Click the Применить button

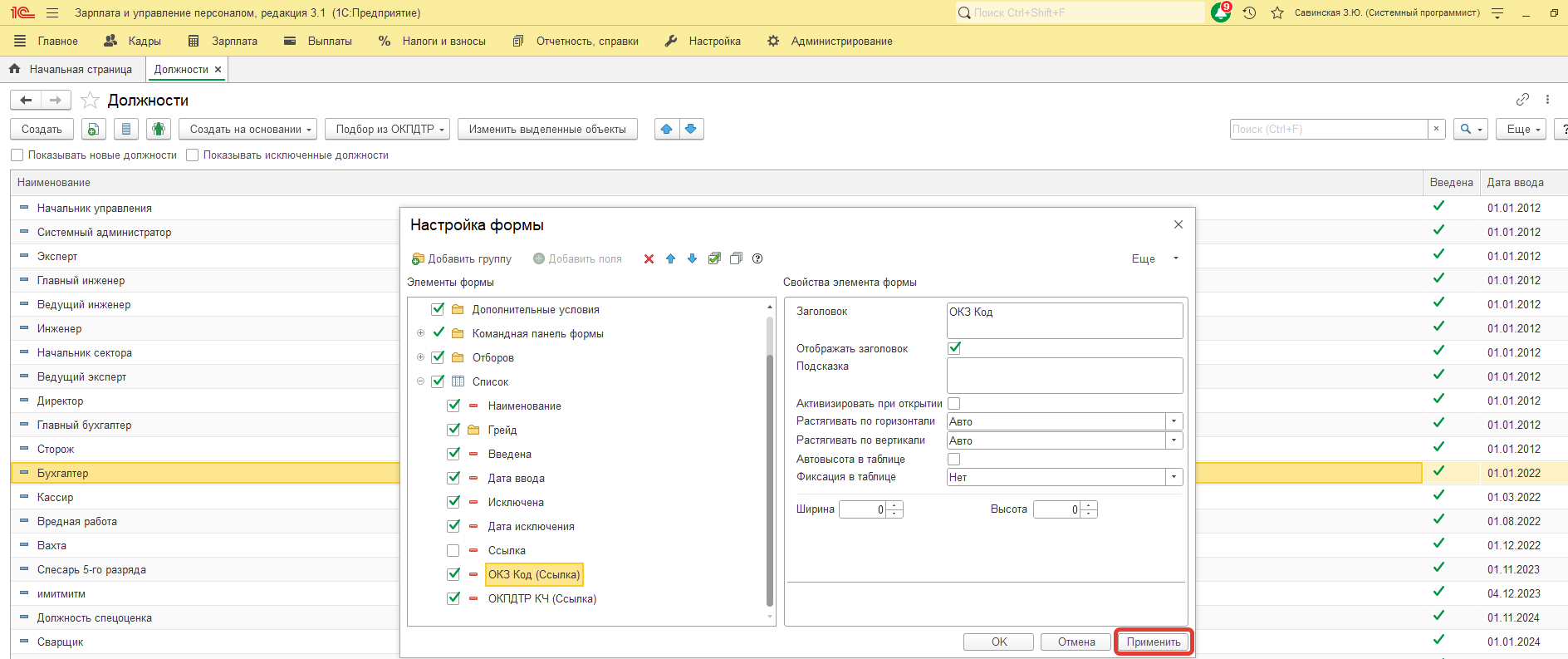pyautogui.click(x=1153, y=642)
